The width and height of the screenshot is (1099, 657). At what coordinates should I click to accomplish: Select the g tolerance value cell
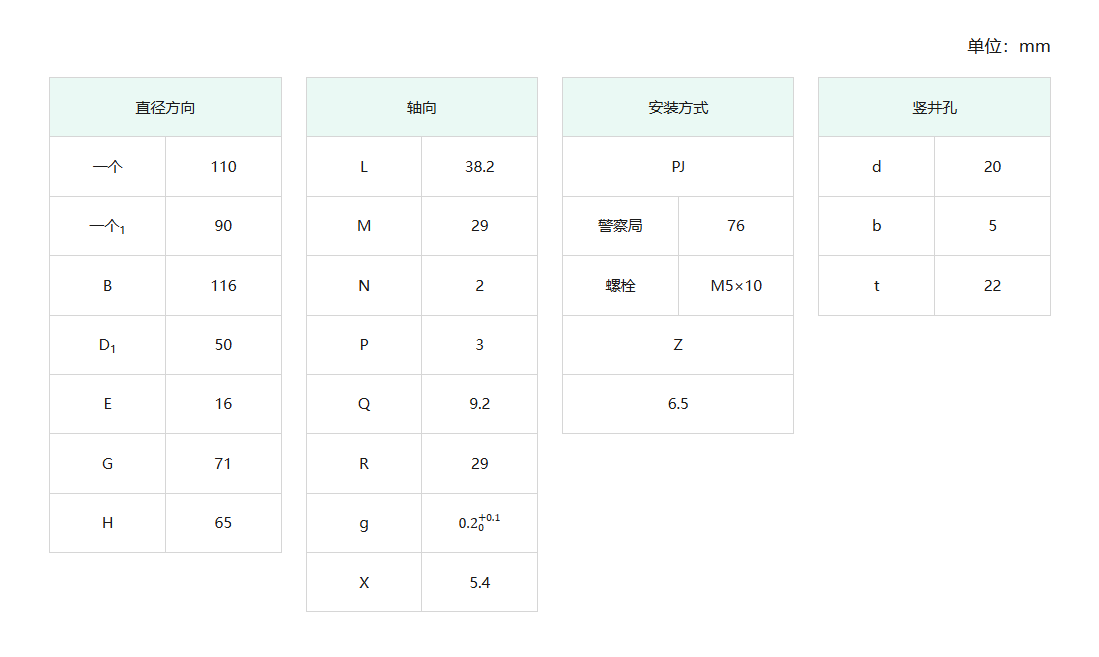click(479, 523)
